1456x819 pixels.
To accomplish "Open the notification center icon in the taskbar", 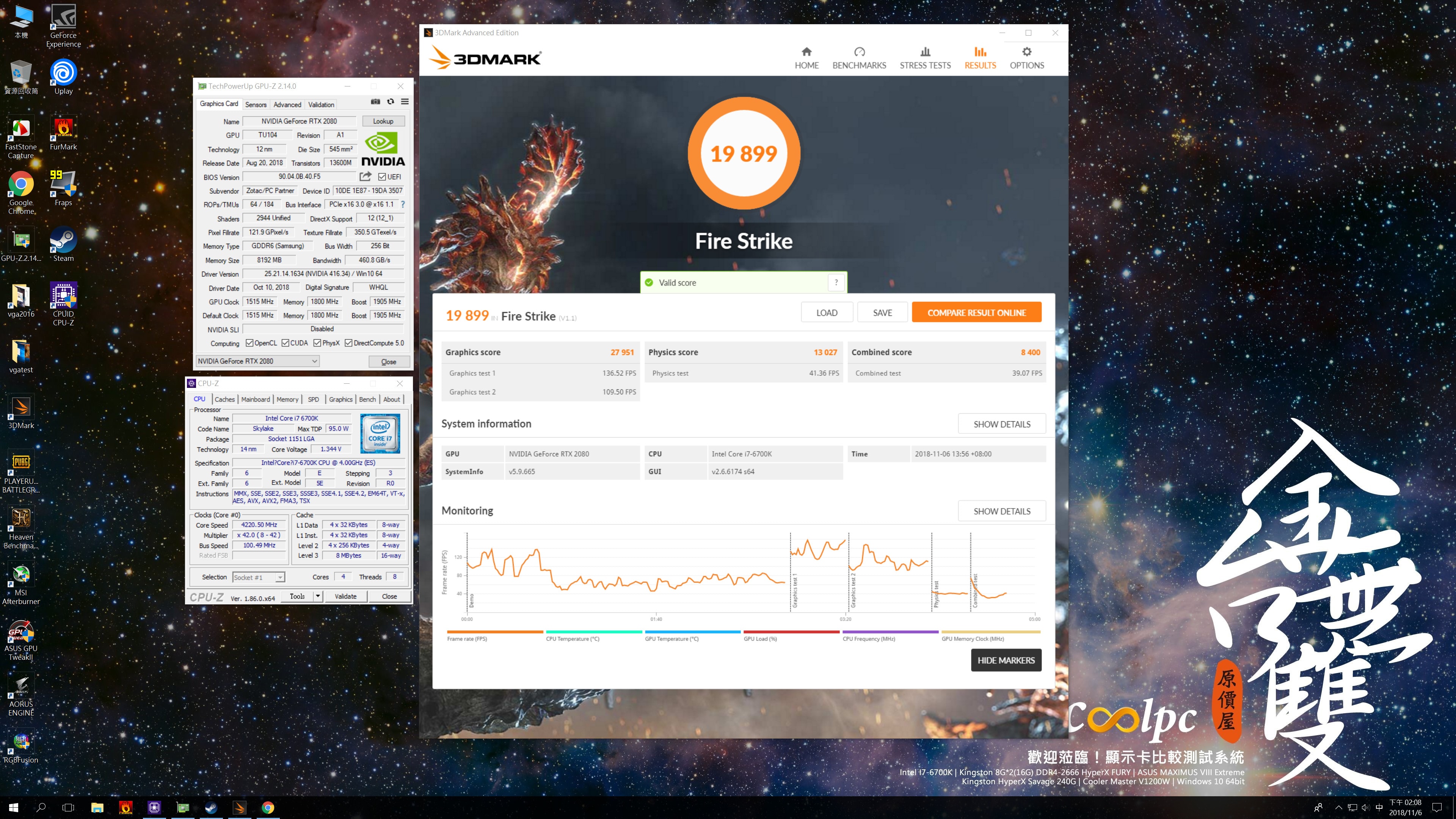I will 1437,808.
